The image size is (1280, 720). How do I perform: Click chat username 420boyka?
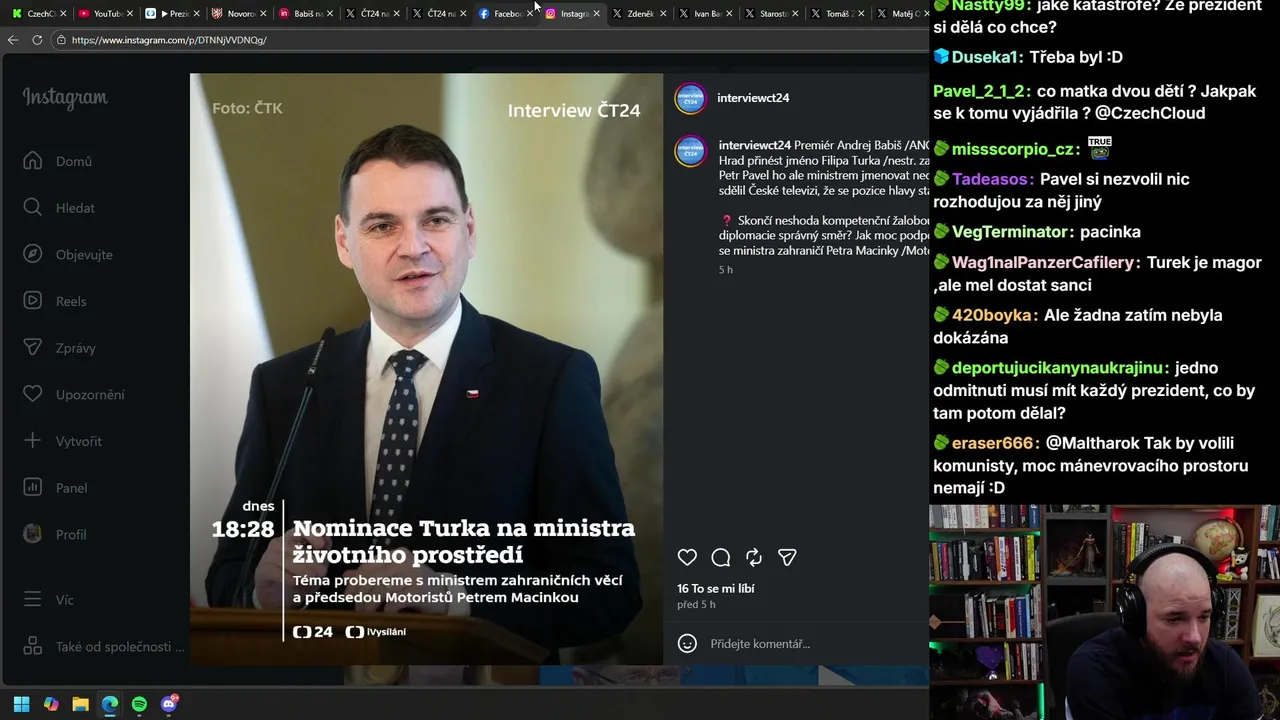point(991,315)
